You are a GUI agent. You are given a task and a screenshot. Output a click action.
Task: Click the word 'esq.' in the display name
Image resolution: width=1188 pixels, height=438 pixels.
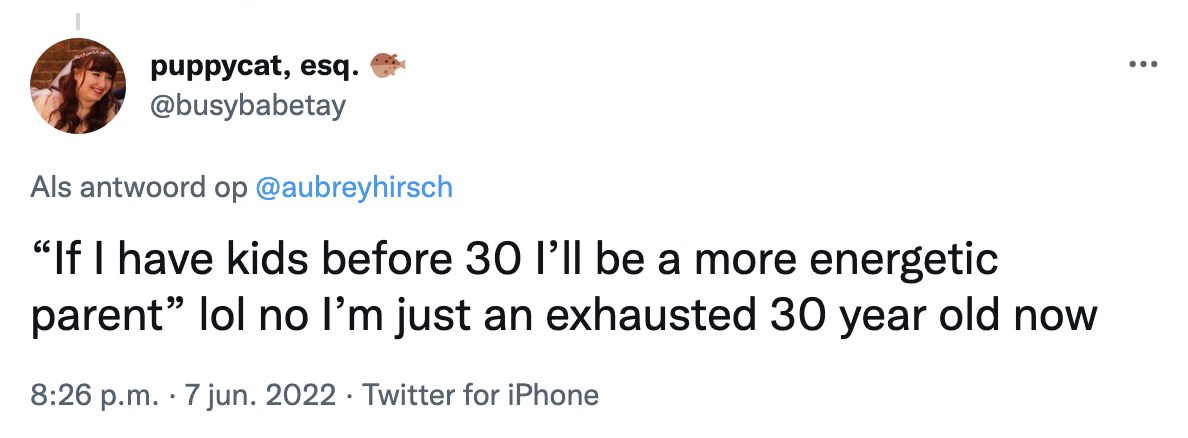330,68
